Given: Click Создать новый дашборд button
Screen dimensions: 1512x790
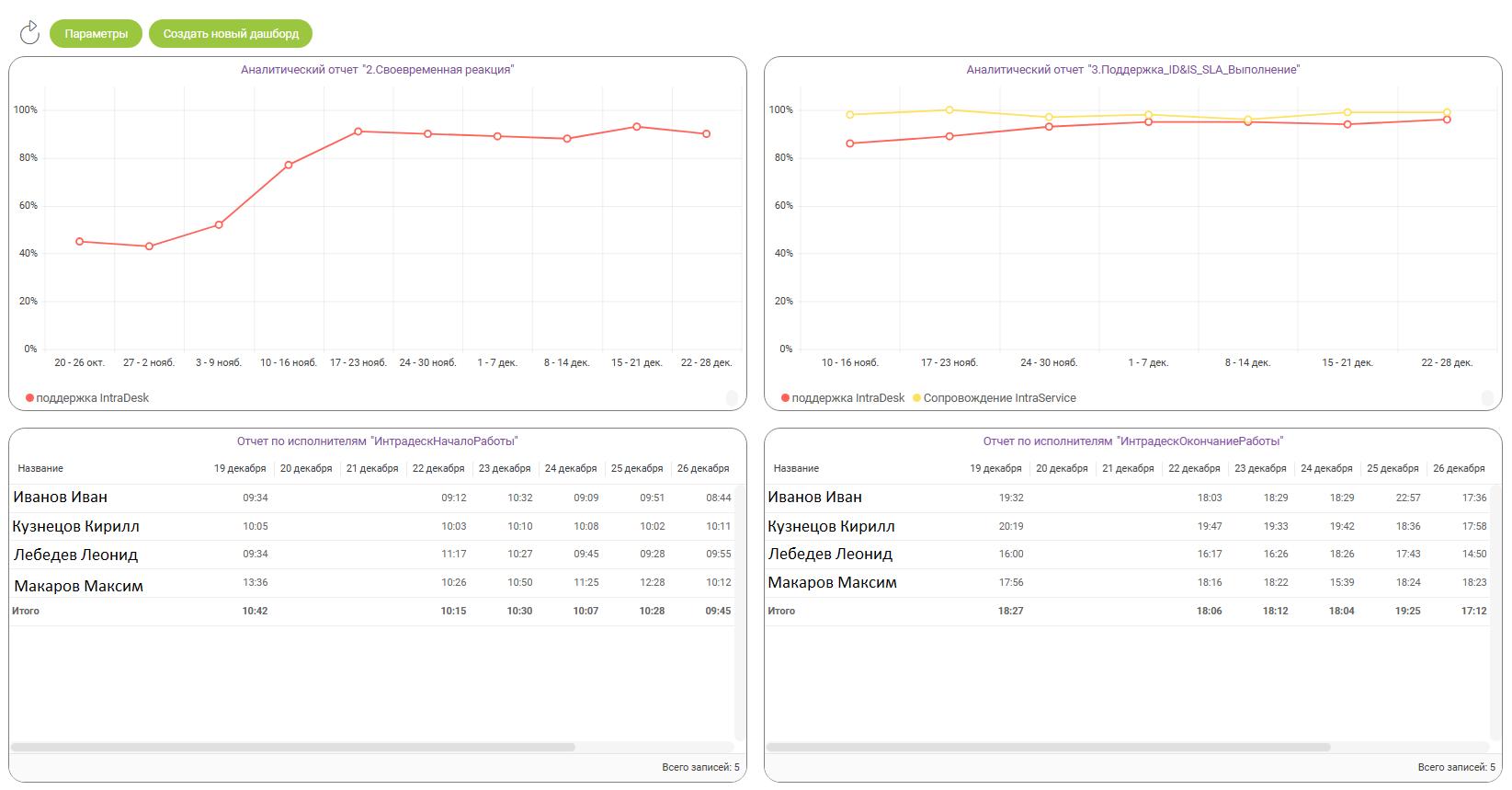Looking at the screenshot, I should click(x=231, y=34).
